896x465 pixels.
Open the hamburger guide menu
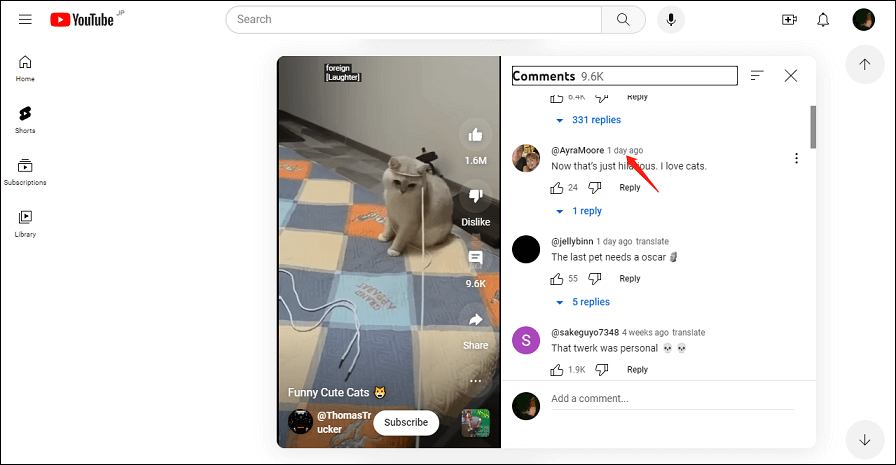coord(25,19)
